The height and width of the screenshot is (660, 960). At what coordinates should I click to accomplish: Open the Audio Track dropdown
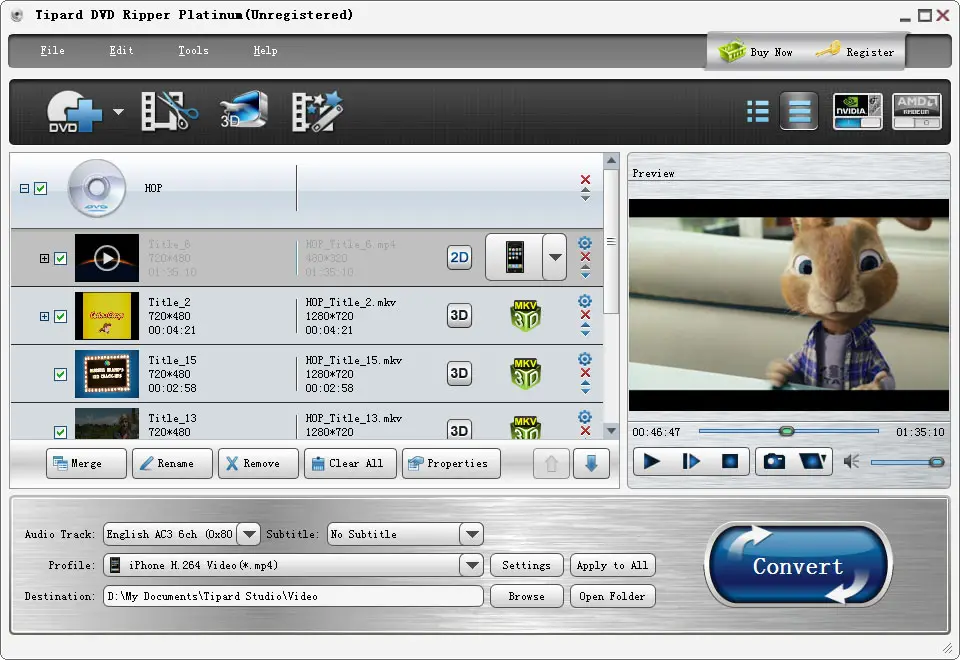249,534
